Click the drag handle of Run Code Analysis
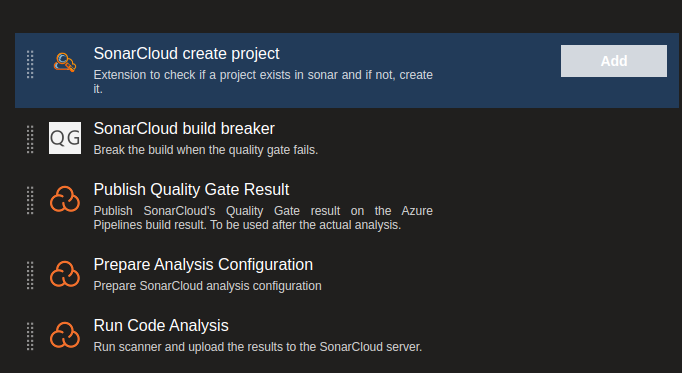 [x=30, y=336]
